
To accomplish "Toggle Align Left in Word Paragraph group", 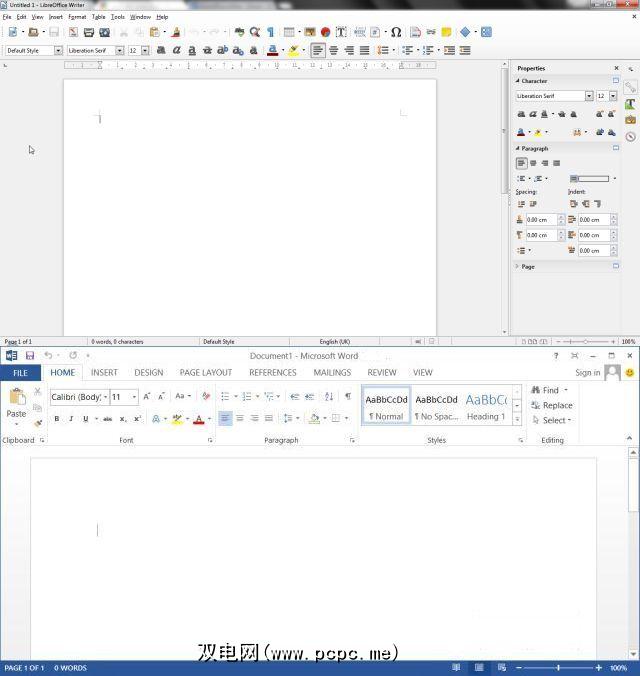I will [x=225, y=418].
